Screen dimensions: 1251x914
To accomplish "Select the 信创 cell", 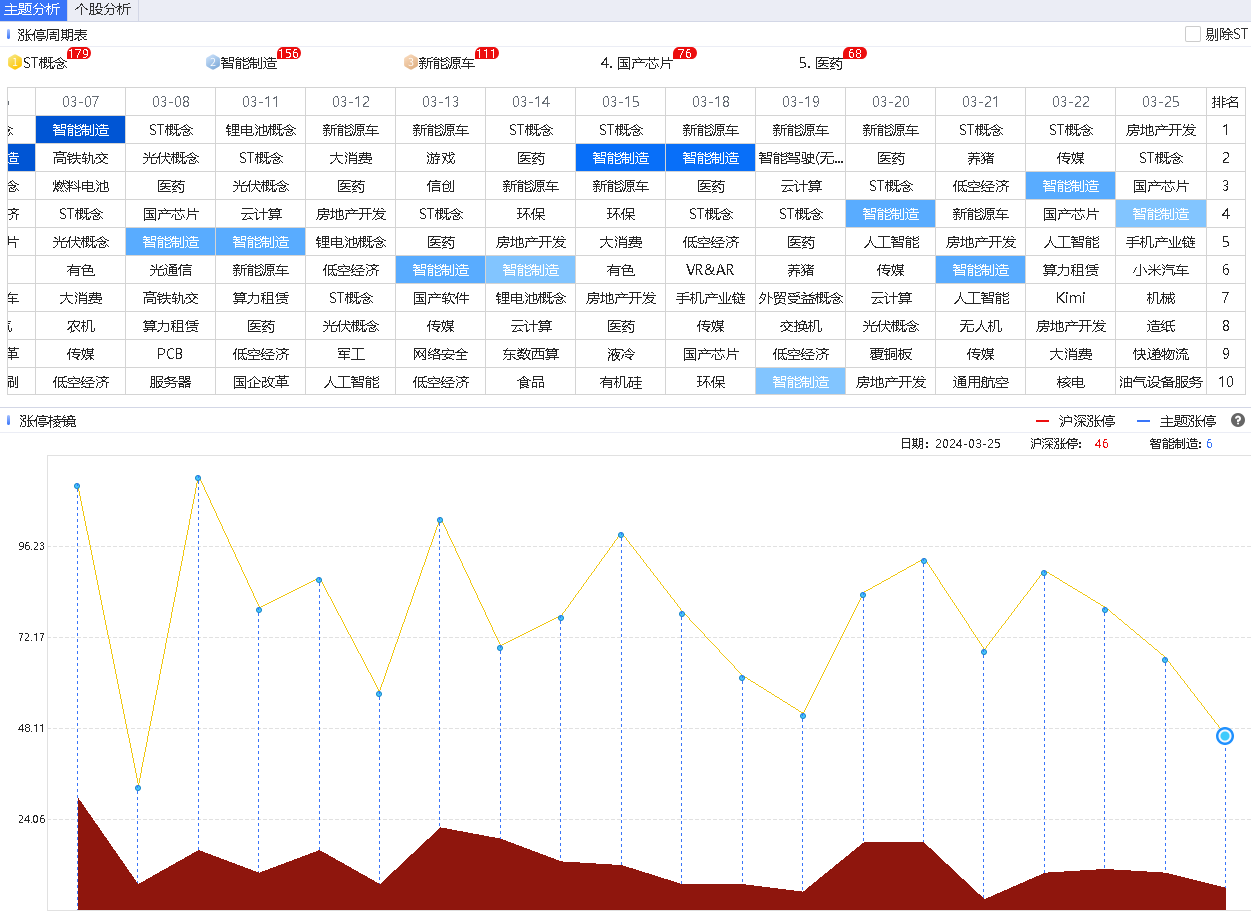I will tap(441, 186).
